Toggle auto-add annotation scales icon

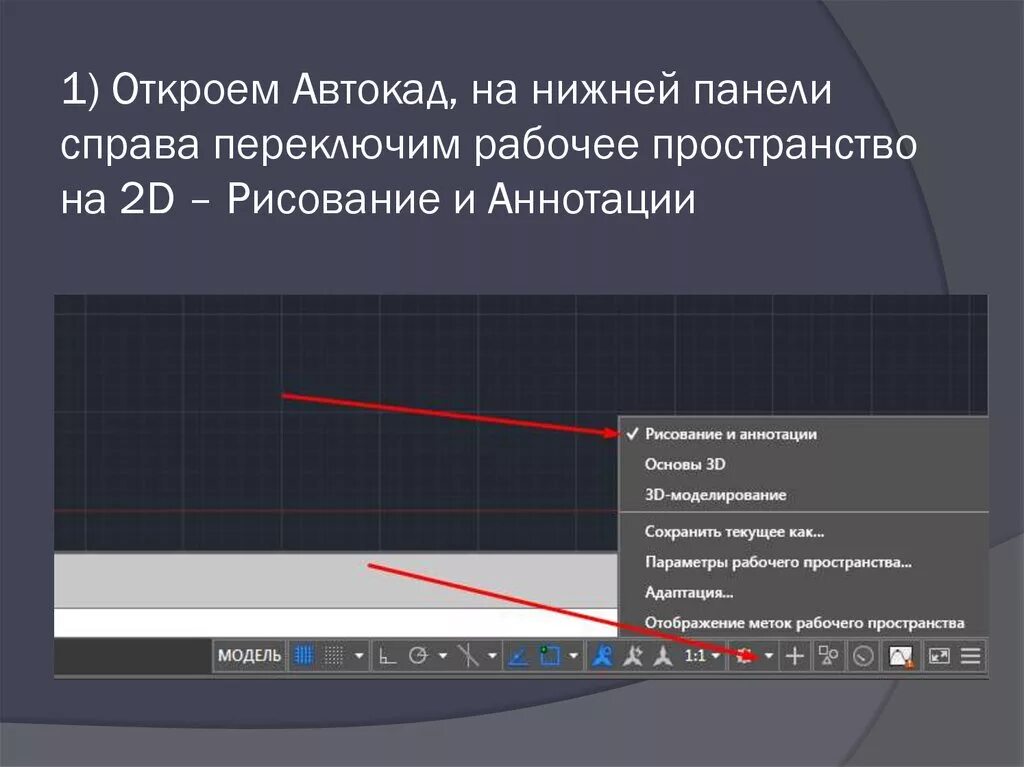pos(633,655)
